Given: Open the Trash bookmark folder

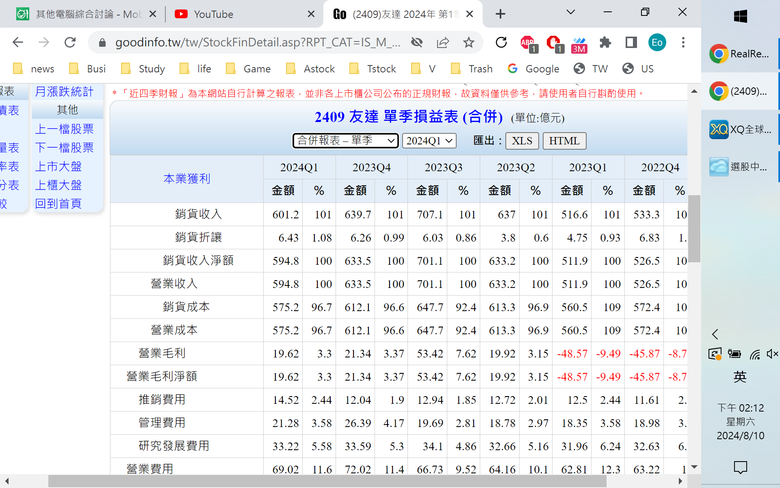Looking at the screenshot, I should click(472, 69).
